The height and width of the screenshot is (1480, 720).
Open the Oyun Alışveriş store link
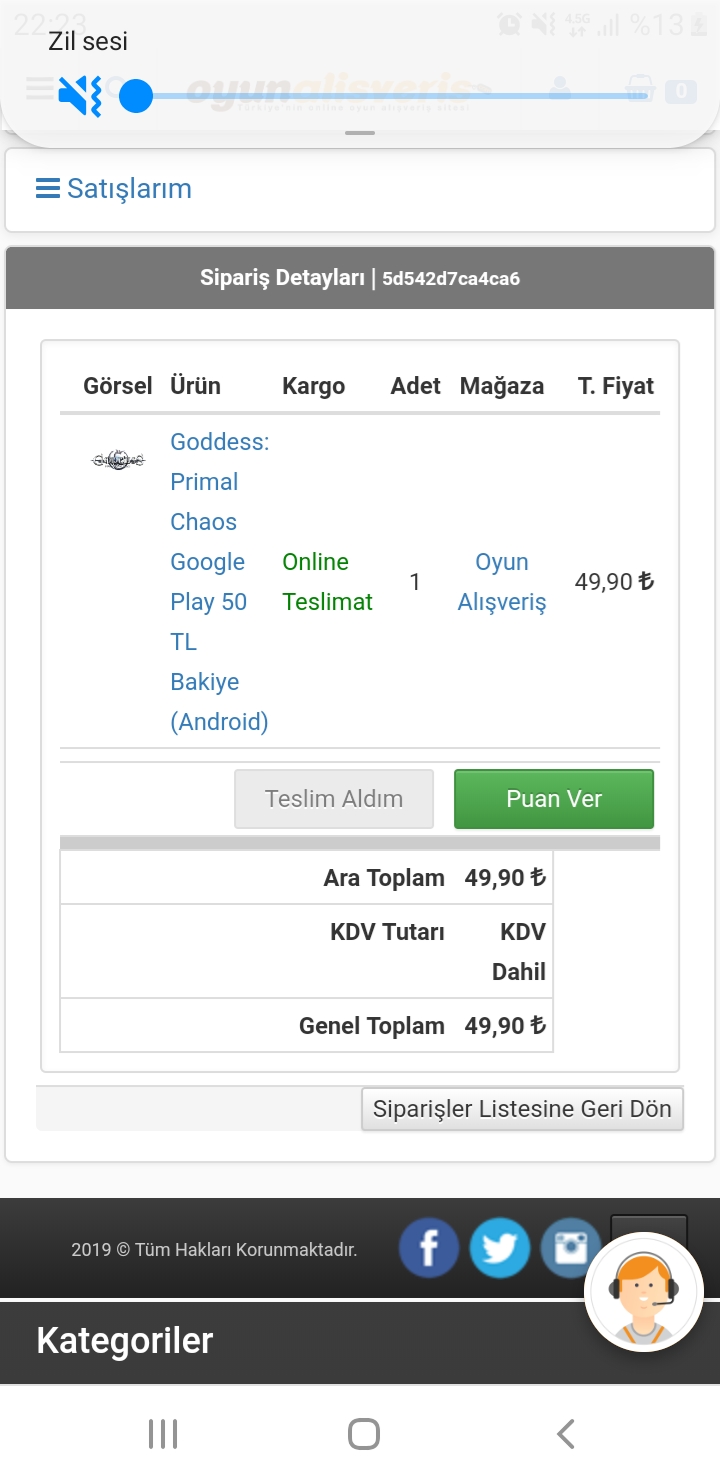pos(501,581)
